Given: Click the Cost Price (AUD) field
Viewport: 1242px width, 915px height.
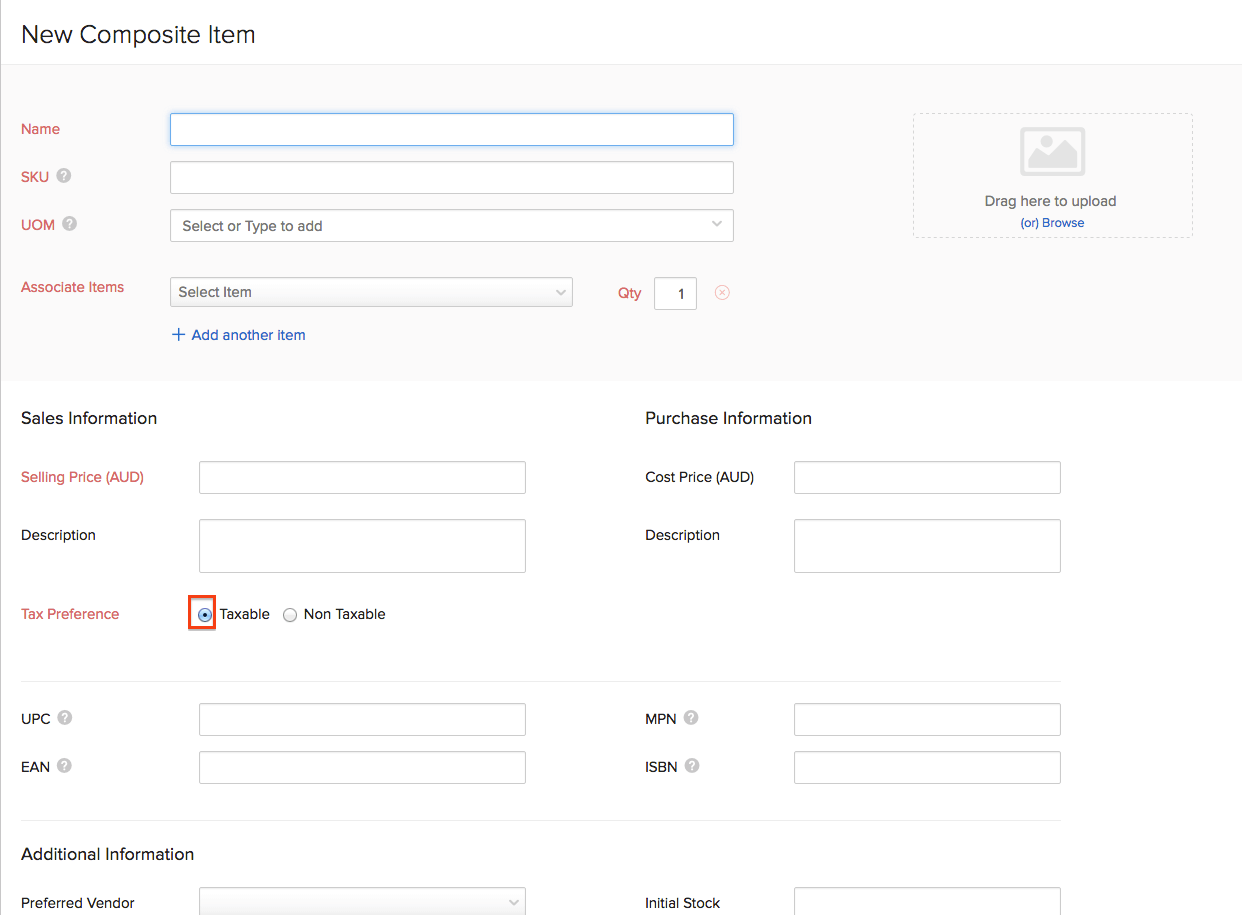Looking at the screenshot, I should [x=926, y=478].
